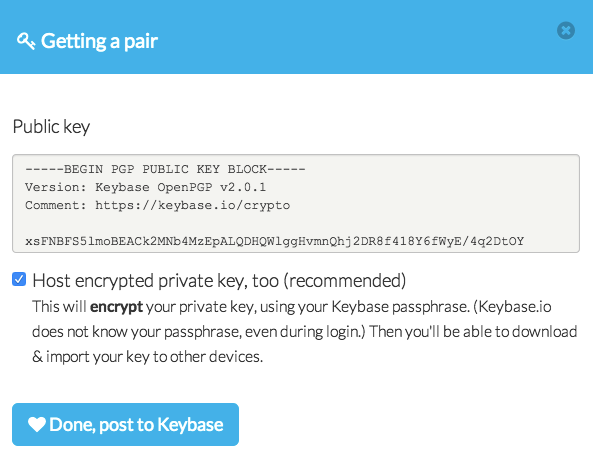Click Done, post to Keybase button
Image resolution: width=599 pixels, height=464 pixels.
pyautogui.click(x=125, y=424)
